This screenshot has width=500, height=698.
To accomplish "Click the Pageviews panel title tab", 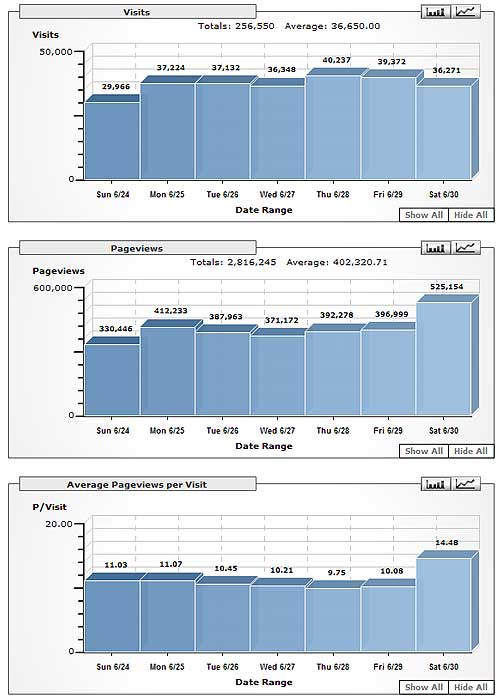I will pyautogui.click(x=138, y=248).
